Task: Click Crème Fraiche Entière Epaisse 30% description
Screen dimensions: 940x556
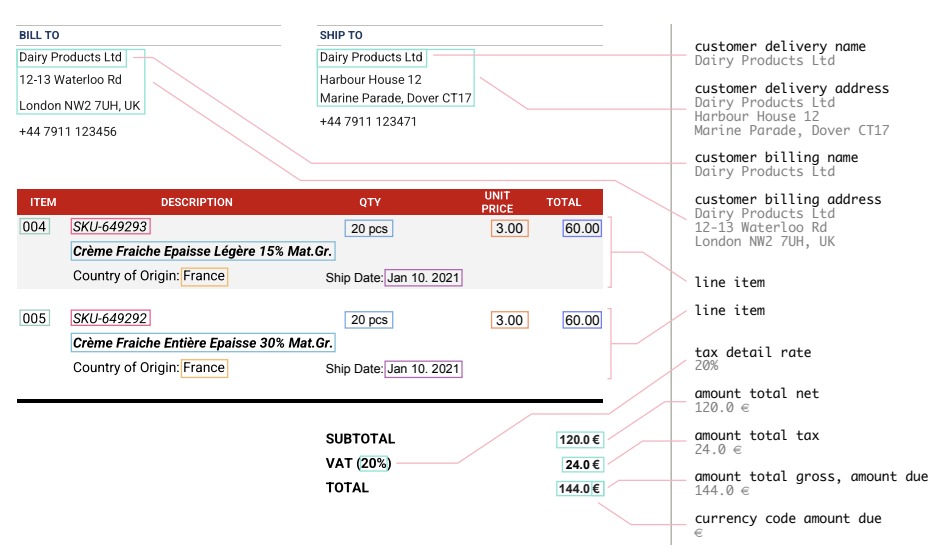Action: (203, 343)
